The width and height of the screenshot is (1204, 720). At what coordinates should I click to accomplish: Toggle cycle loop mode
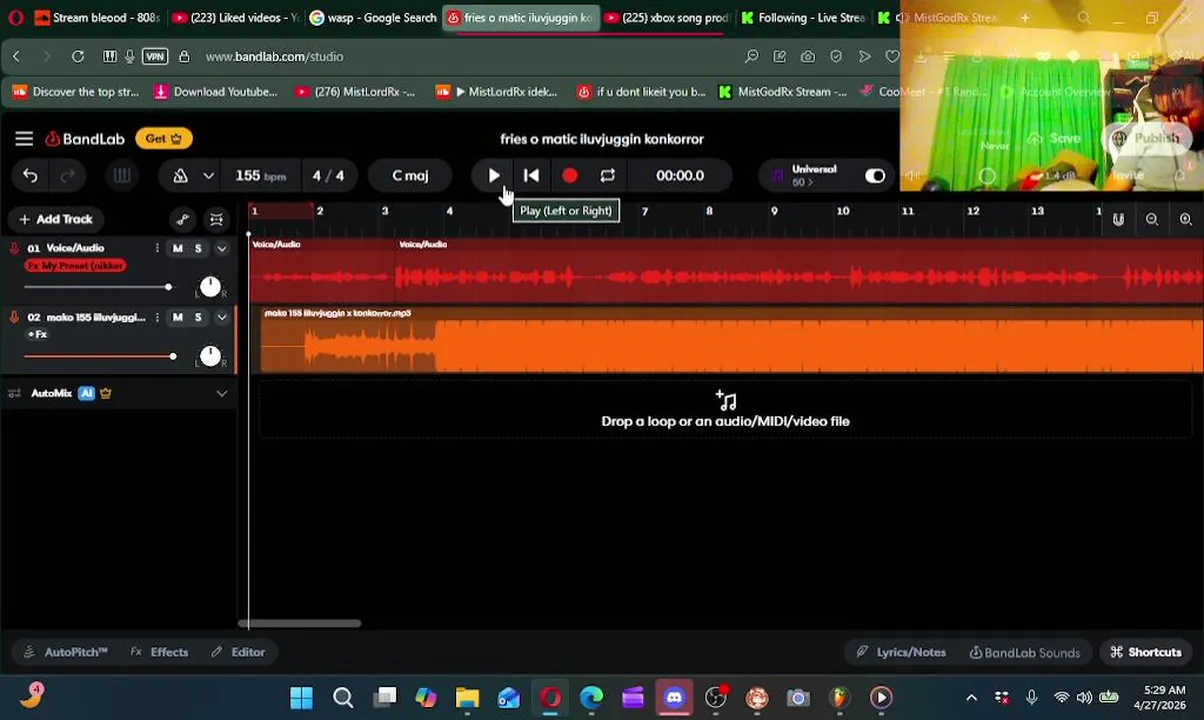point(607,176)
